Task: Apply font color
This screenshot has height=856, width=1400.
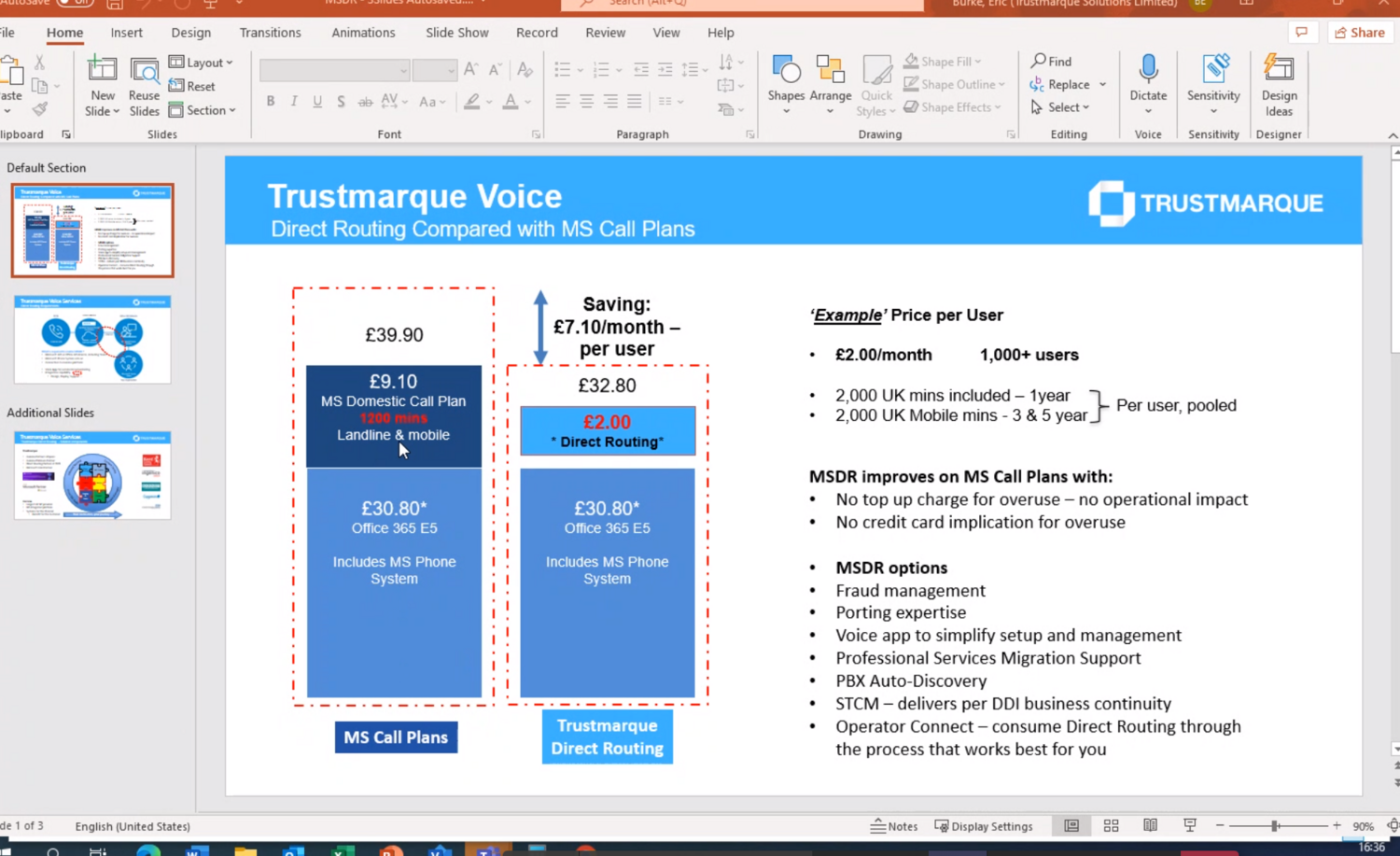Action: 511,101
